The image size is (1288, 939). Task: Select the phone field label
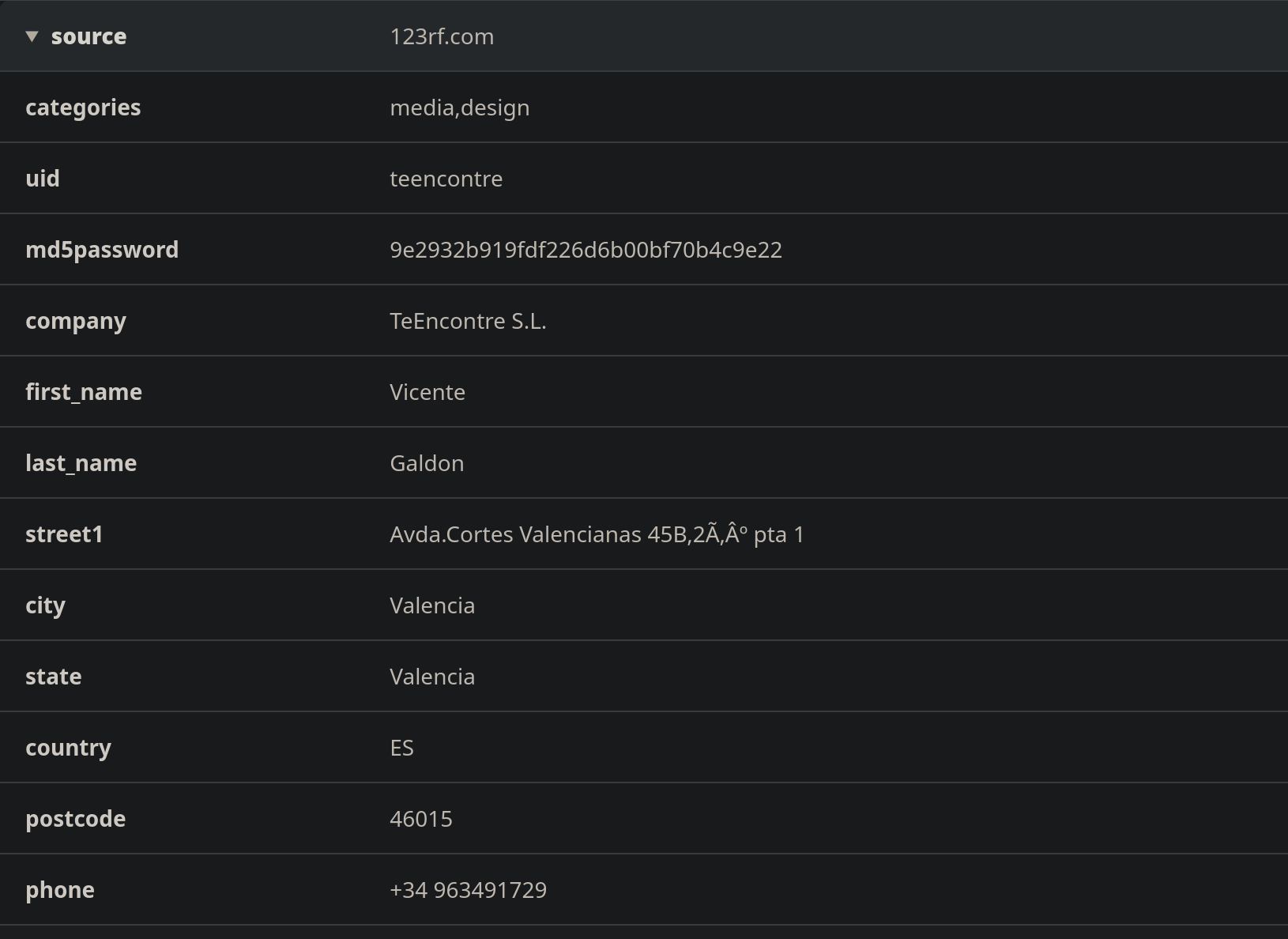pos(60,890)
